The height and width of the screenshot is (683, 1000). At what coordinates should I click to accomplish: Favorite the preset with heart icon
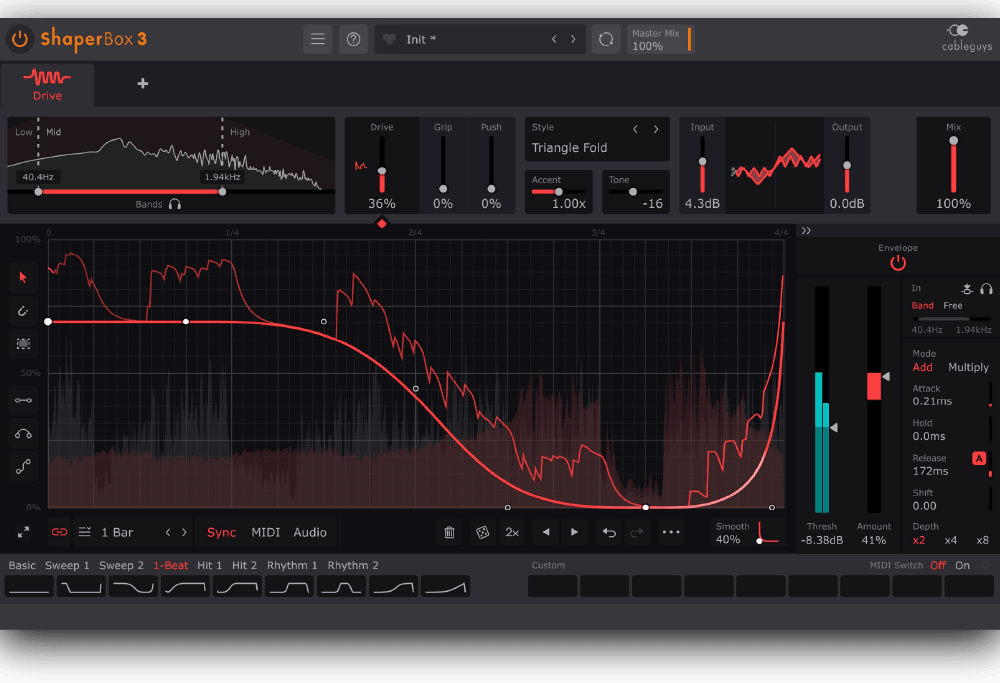389,40
